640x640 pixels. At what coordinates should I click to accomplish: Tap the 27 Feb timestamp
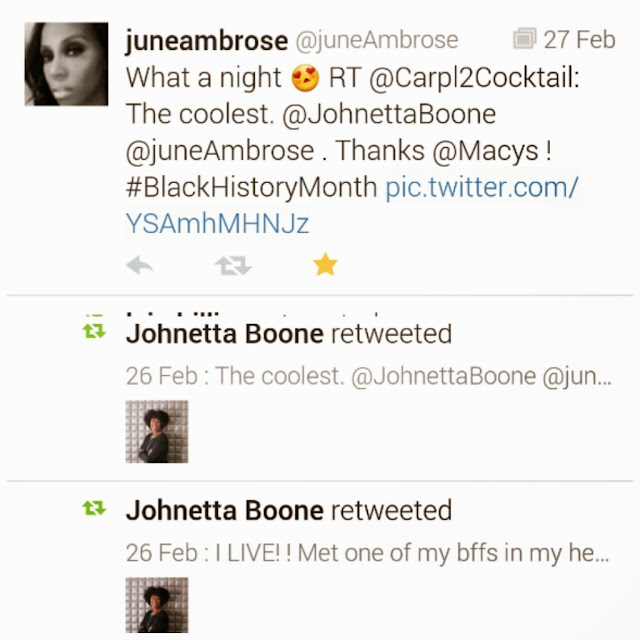click(x=580, y=40)
